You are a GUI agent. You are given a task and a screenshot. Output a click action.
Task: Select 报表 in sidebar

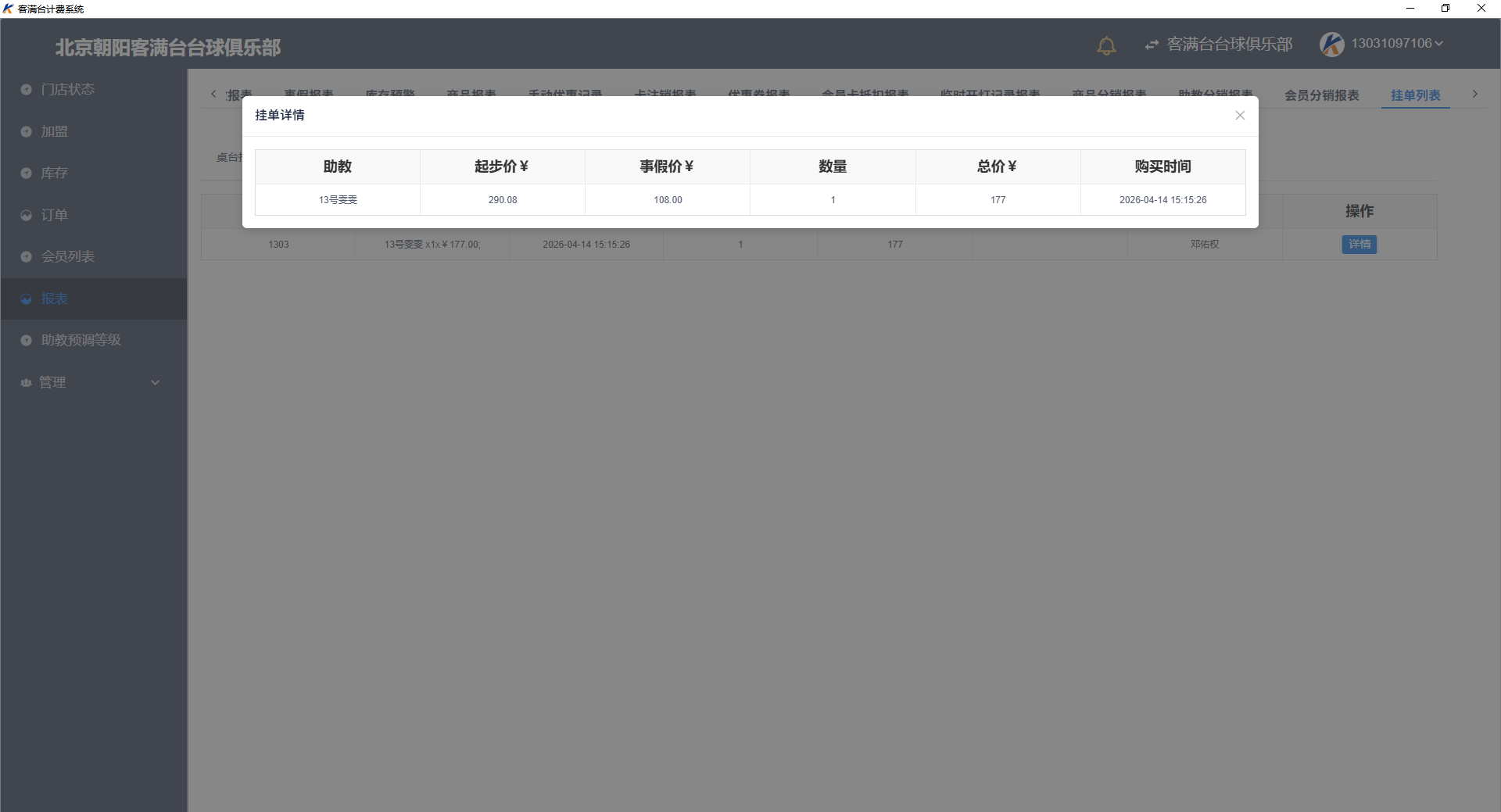(x=94, y=299)
